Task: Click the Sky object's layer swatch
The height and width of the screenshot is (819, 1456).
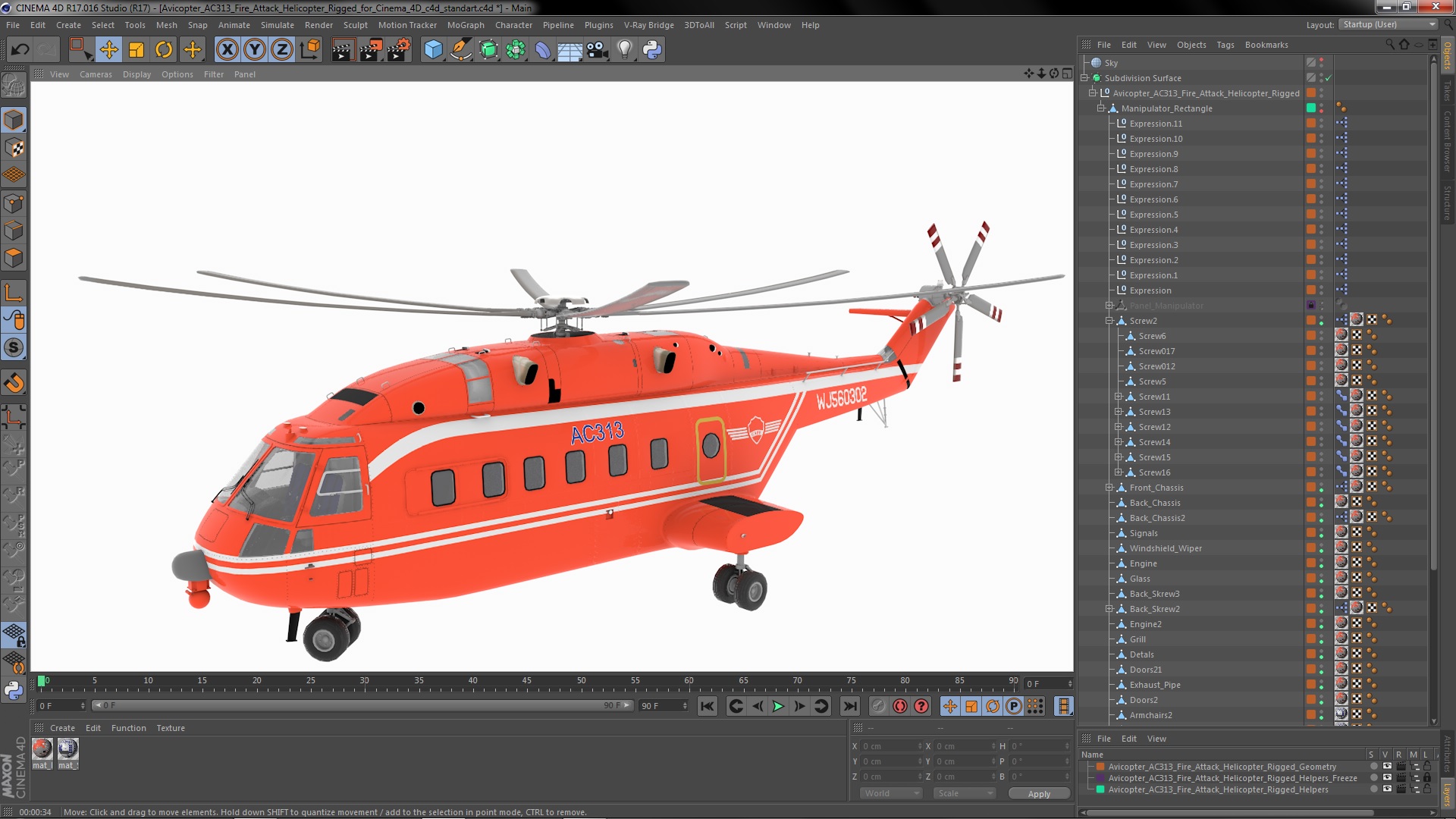Action: [1310, 63]
